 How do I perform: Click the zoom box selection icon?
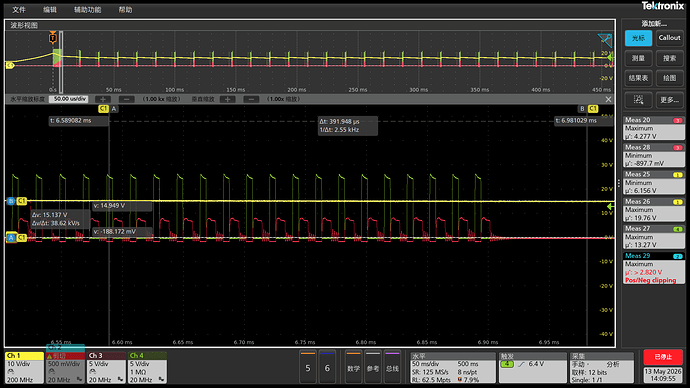pyautogui.click(x=638, y=100)
